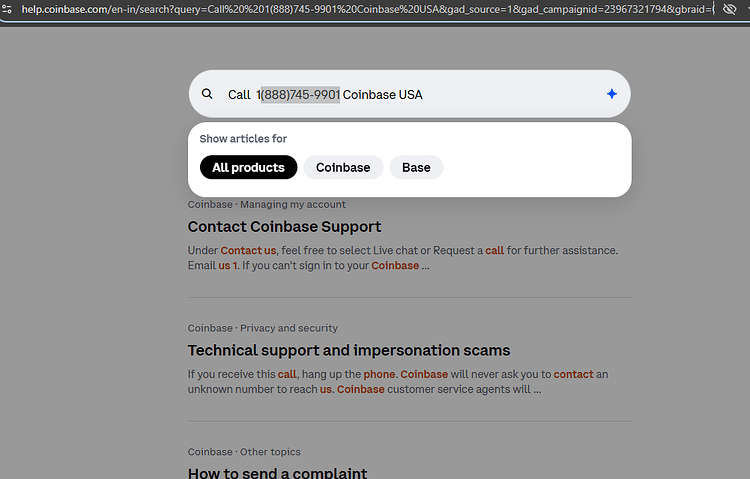Screen dimensions: 750x479
Task: Open the Contact Coinbase Support article
Action: click(x=284, y=226)
